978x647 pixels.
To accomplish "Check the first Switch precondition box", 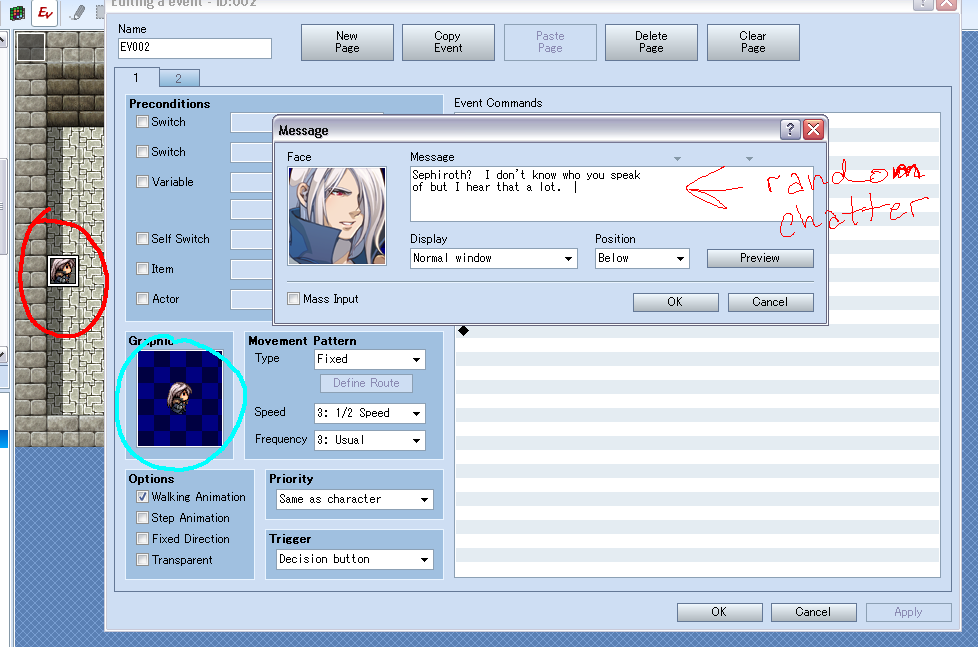I will pos(142,122).
